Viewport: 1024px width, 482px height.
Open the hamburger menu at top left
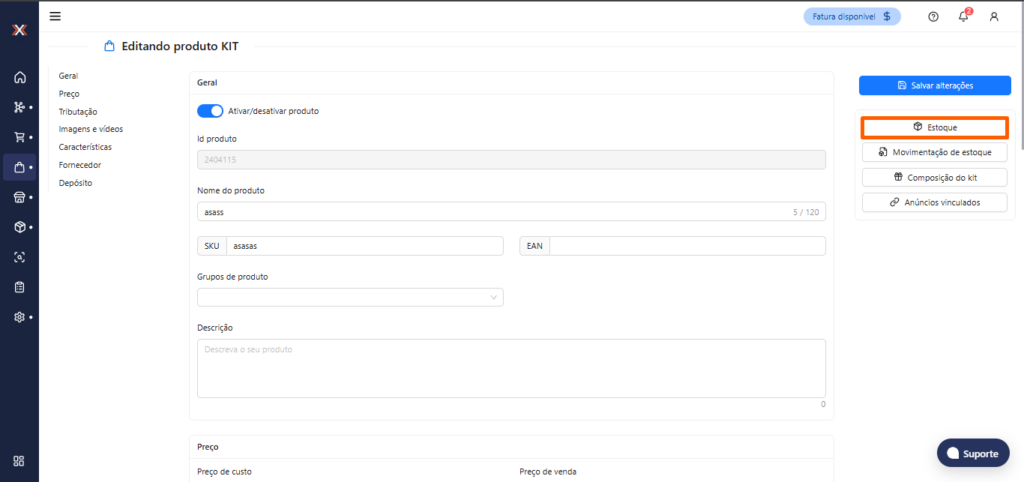(x=55, y=16)
